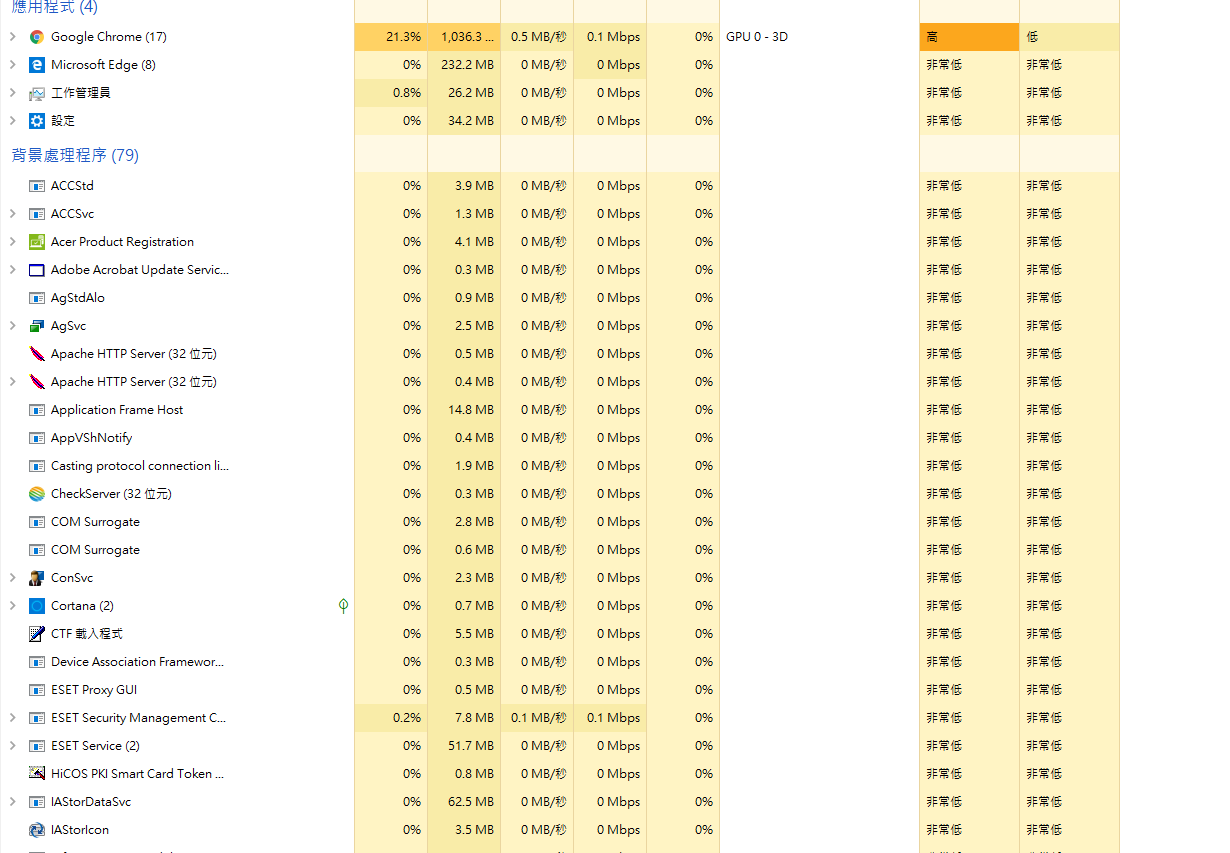Expand the ACCSvc process row
Viewport: 1230px width, 853px height.
(x=12, y=214)
